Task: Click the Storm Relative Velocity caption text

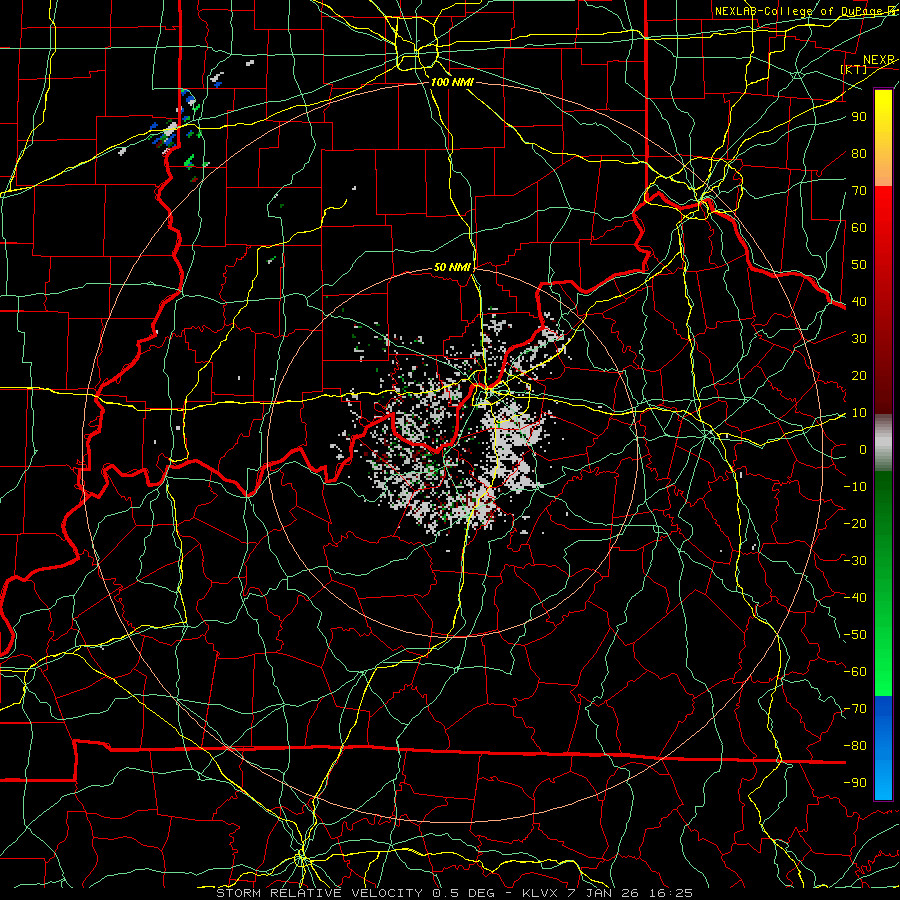Action: [x=454, y=893]
